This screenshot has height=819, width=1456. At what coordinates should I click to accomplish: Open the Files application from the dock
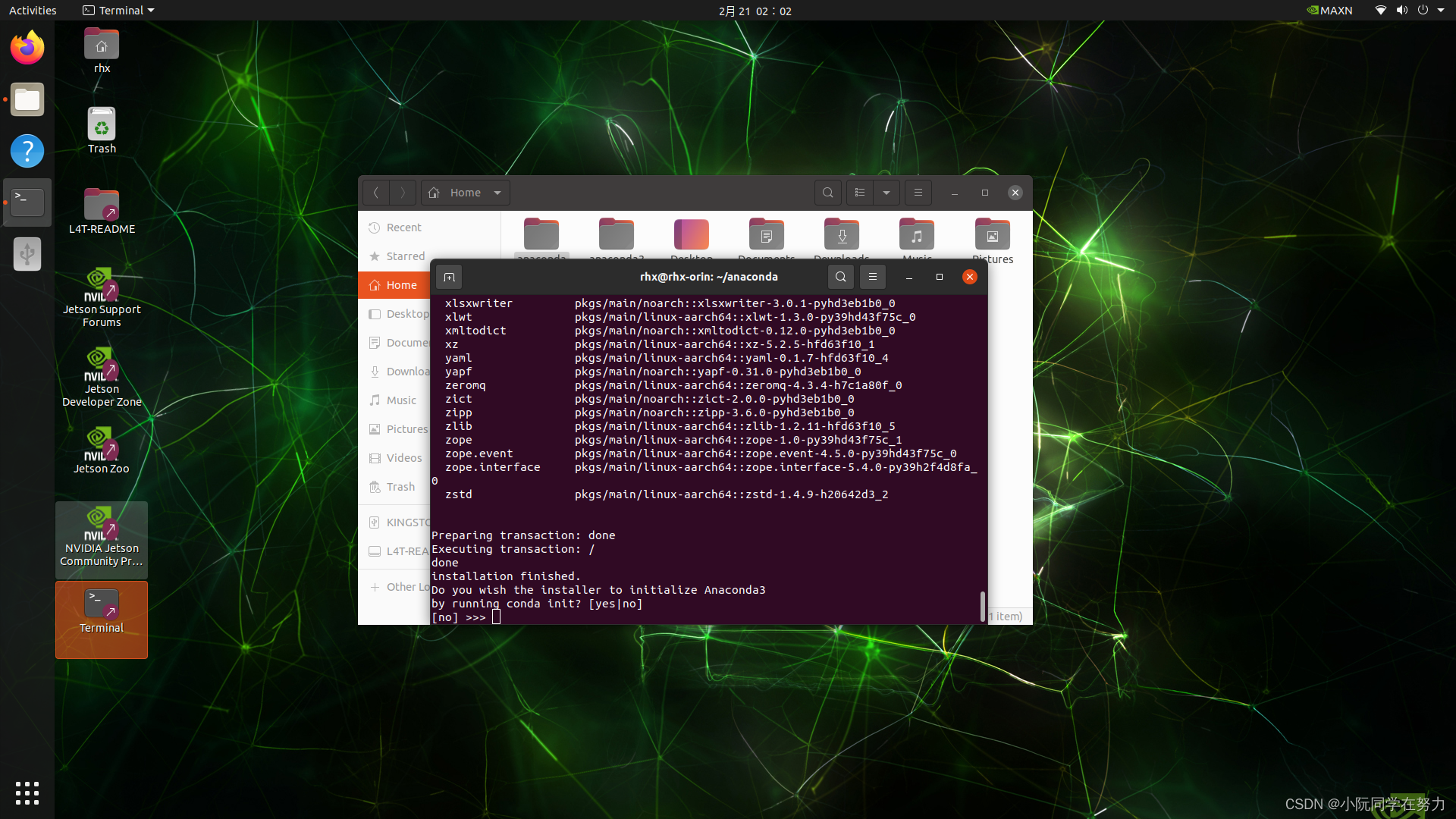tap(27, 99)
